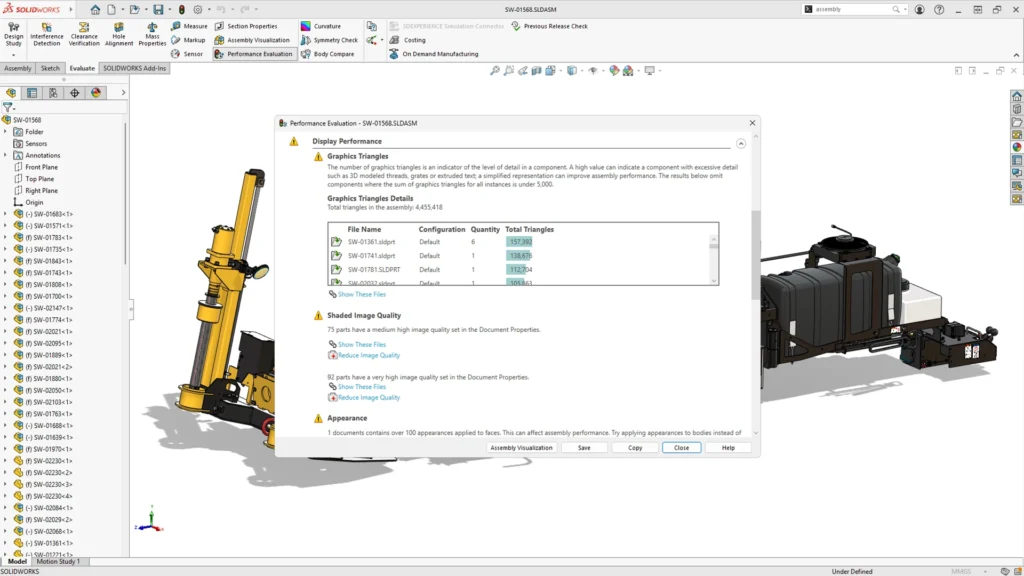Open Assembly Visualization in the ribbon

[252, 40]
